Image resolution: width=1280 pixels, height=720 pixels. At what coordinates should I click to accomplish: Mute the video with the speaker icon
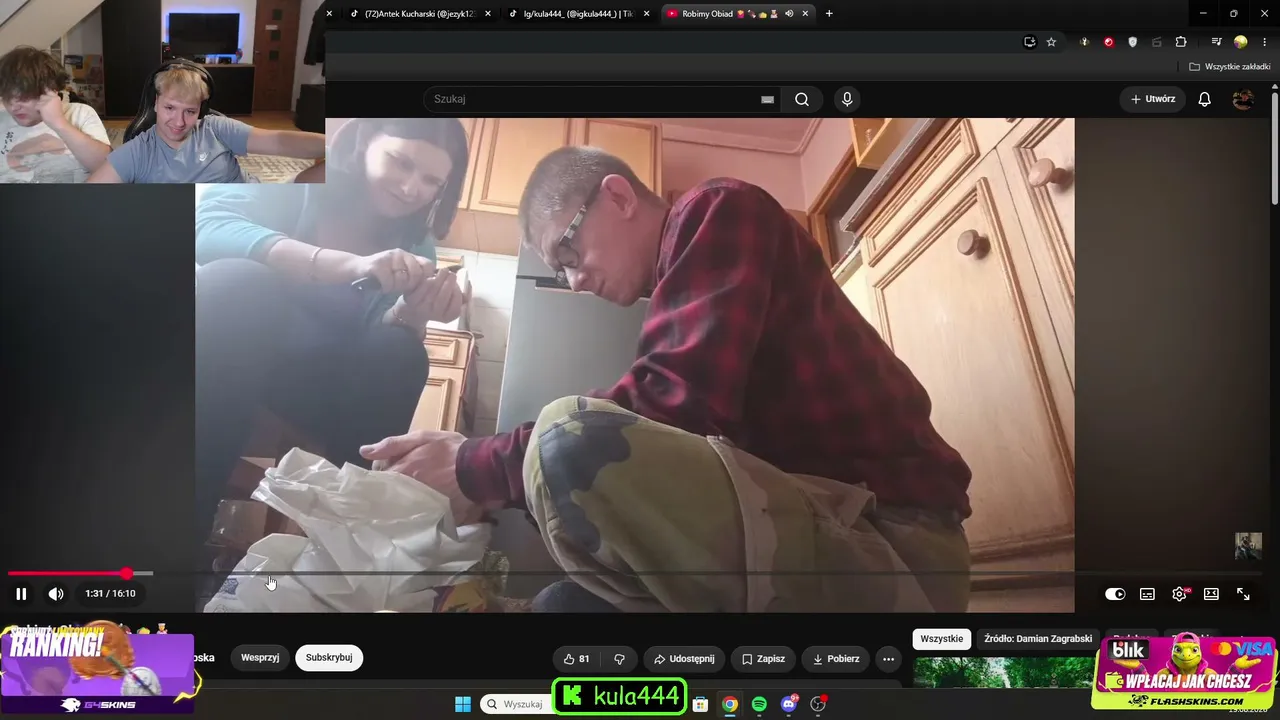[x=56, y=594]
